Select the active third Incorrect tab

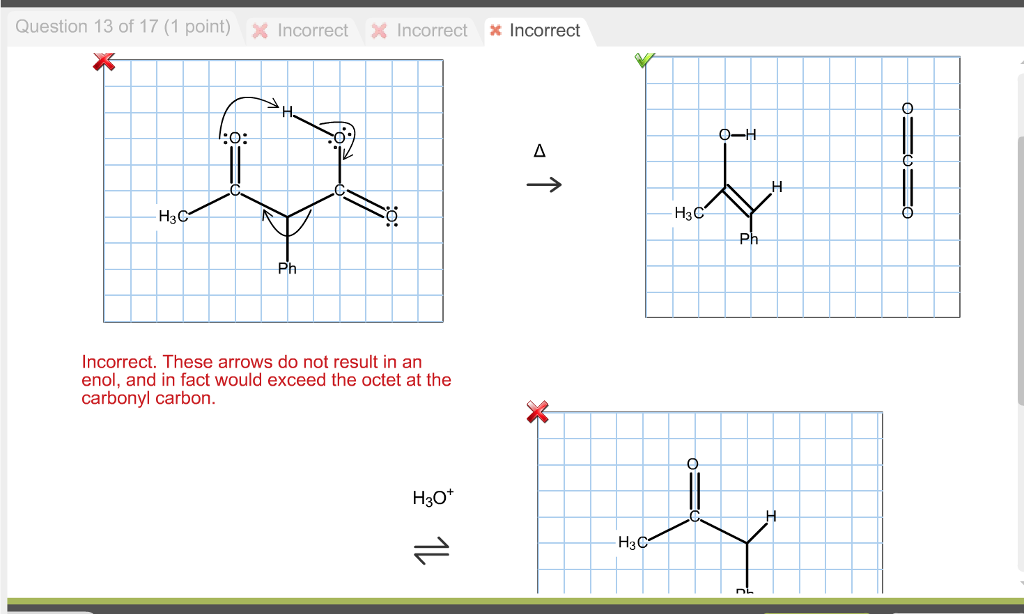pos(535,31)
